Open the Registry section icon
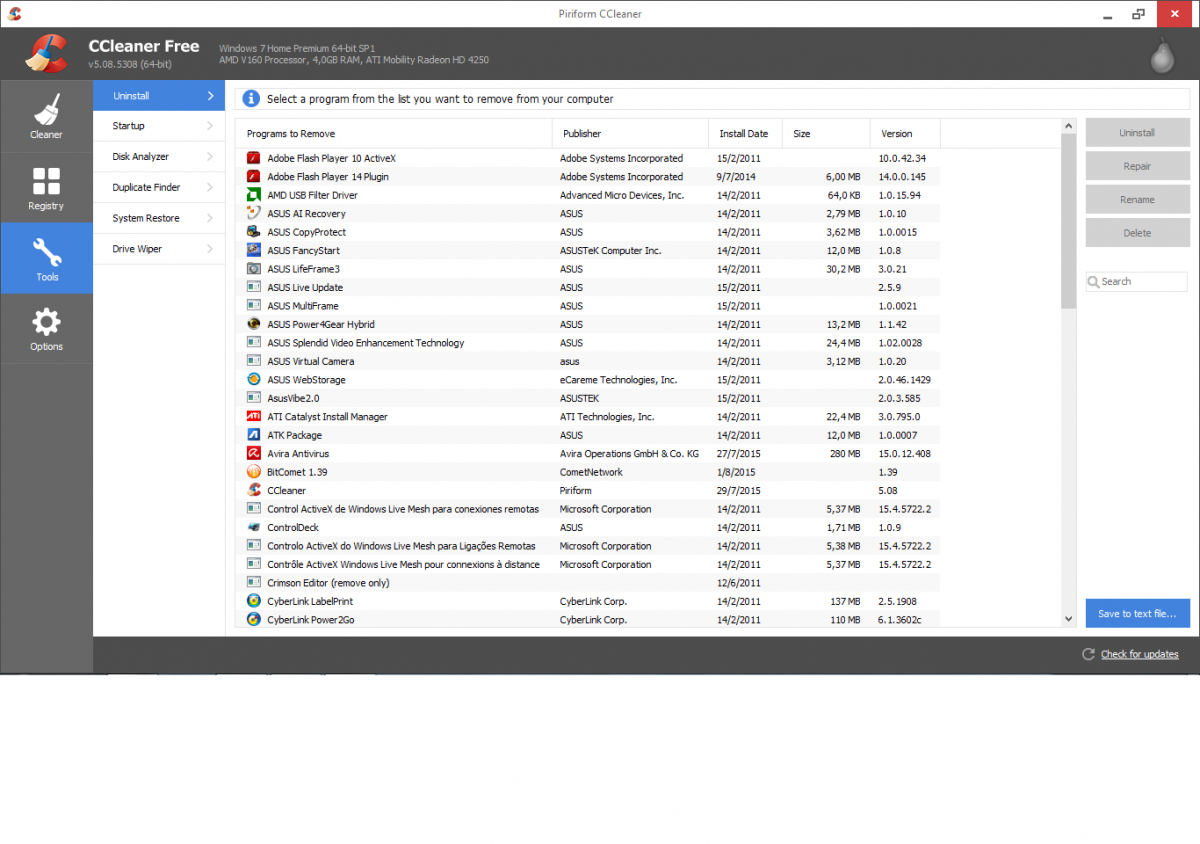1200x844 pixels. [x=46, y=181]
